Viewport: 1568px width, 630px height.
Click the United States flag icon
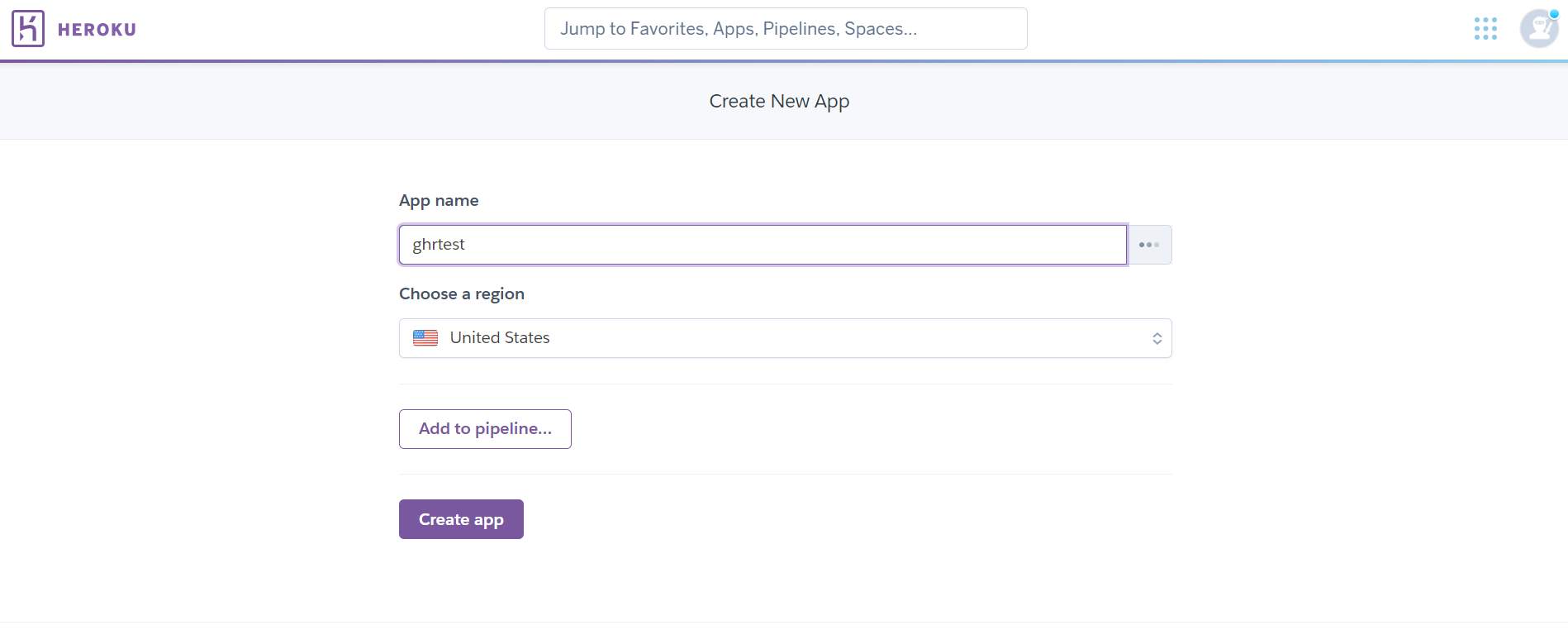pos(425,338)
